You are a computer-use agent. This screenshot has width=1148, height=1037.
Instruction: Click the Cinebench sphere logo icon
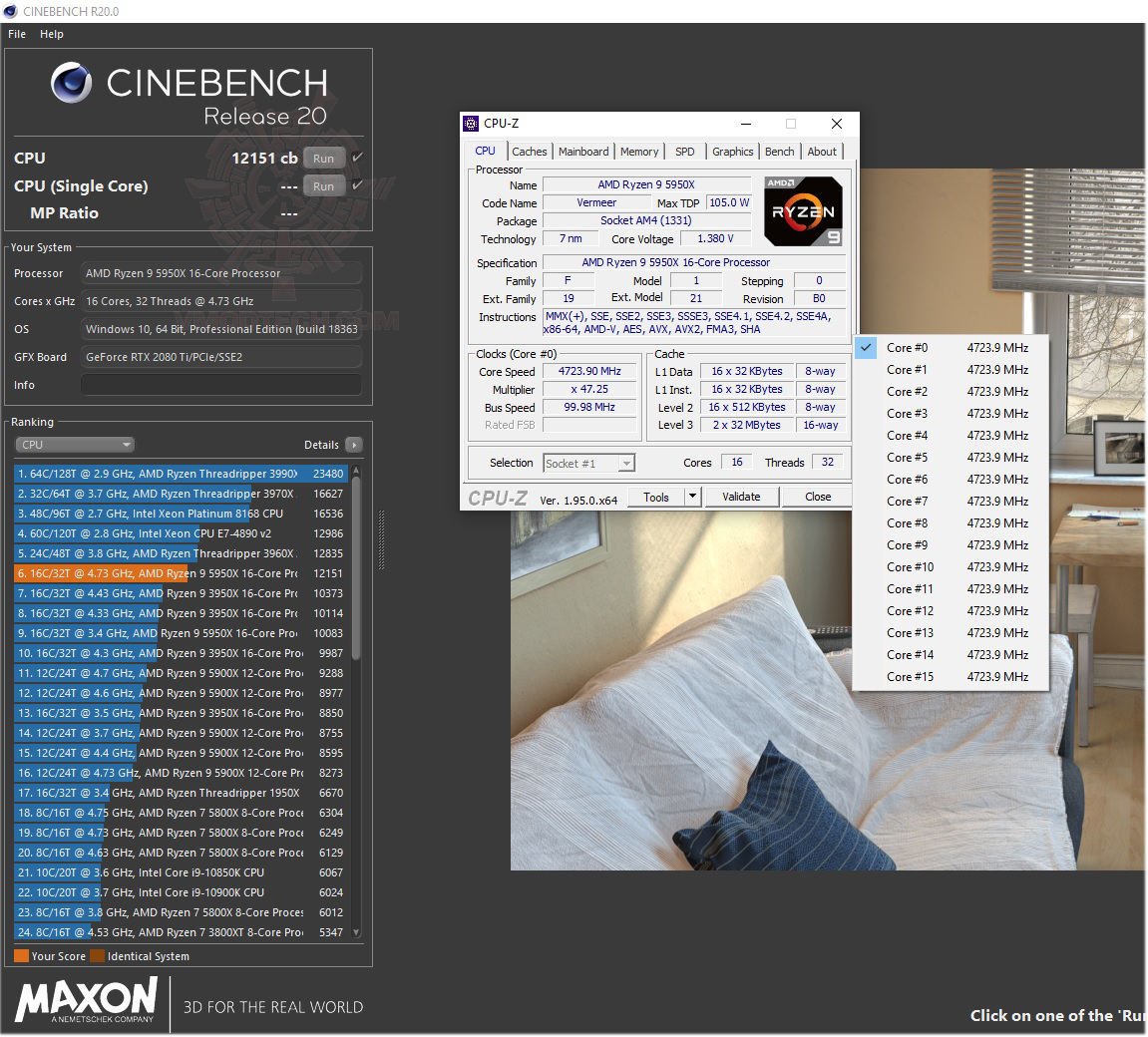pyautogui.click(x=72, y=83)
